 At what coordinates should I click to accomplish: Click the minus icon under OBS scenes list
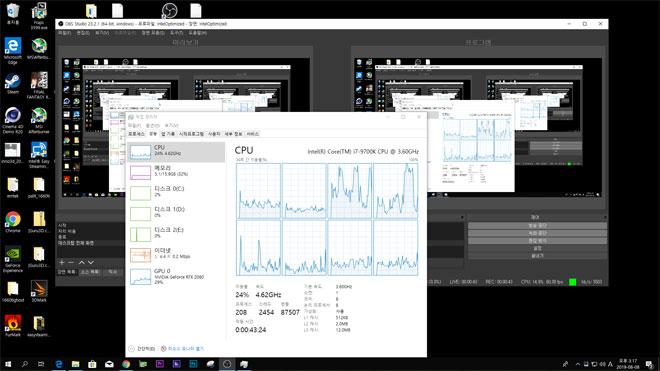point(71,262)
